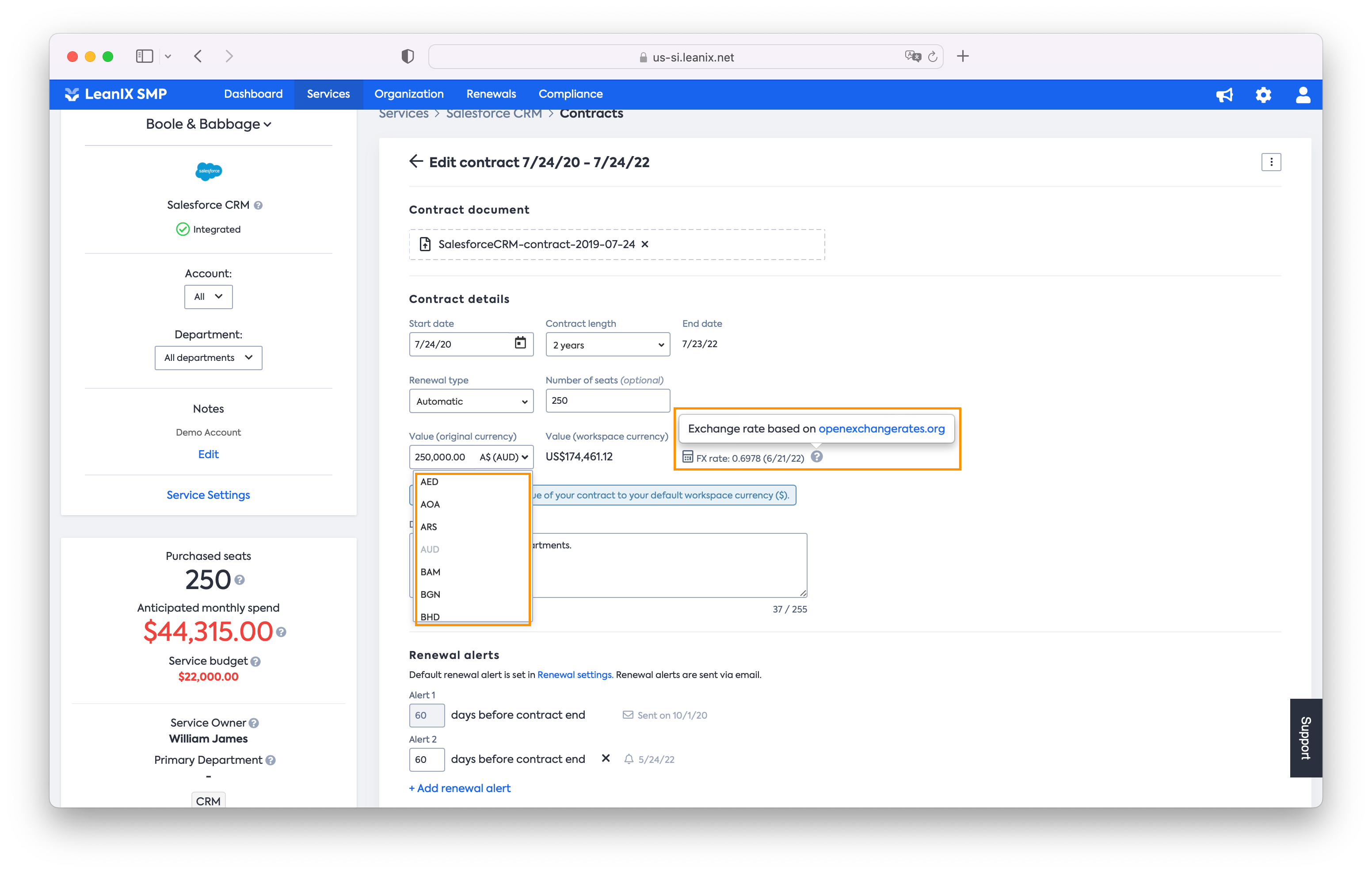Open the three-dot contract options menu

(x=1271, y=162)
